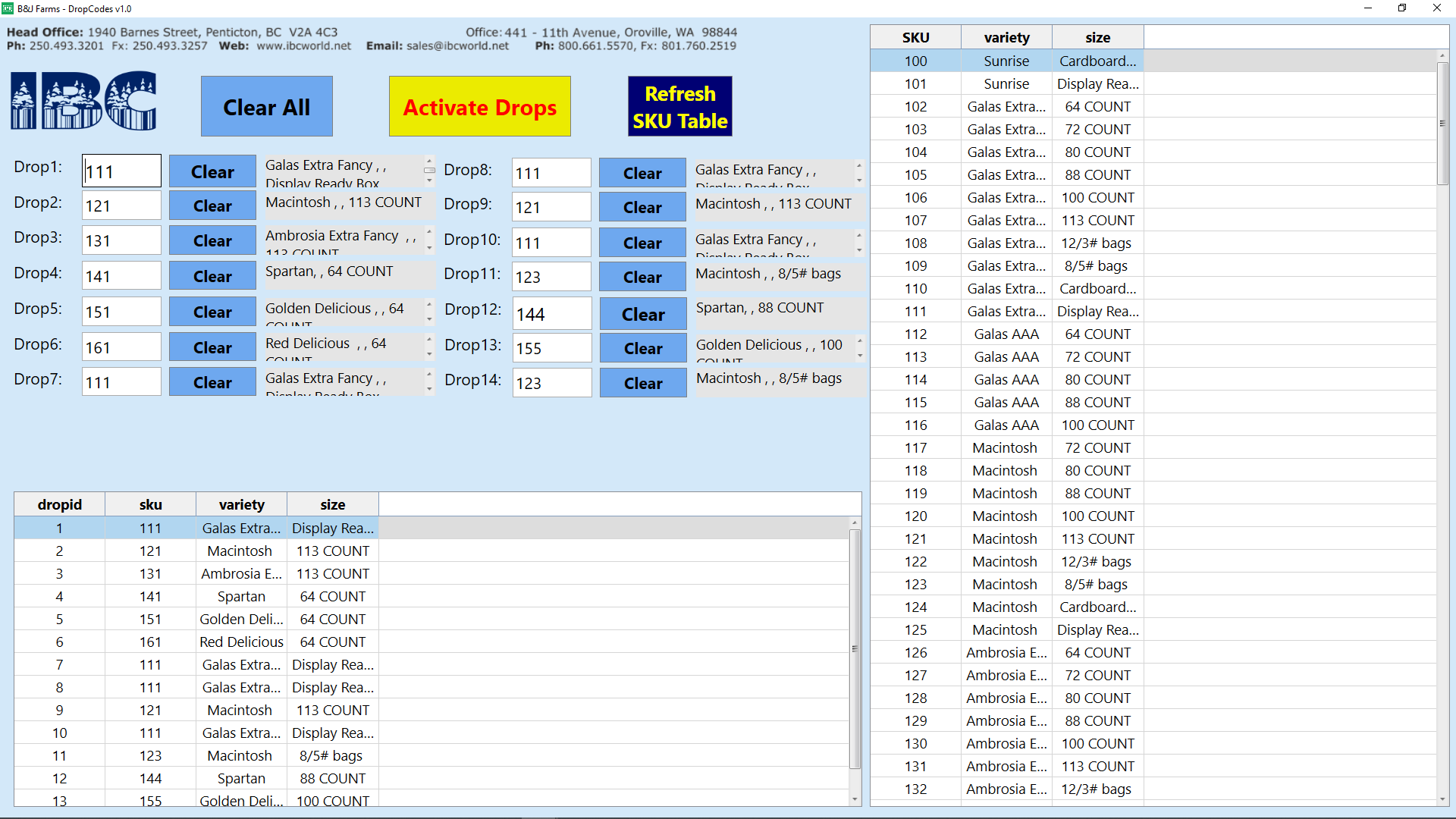
Task: Click the Drop12 input showing 144
Action: click(x=551, y=313)
